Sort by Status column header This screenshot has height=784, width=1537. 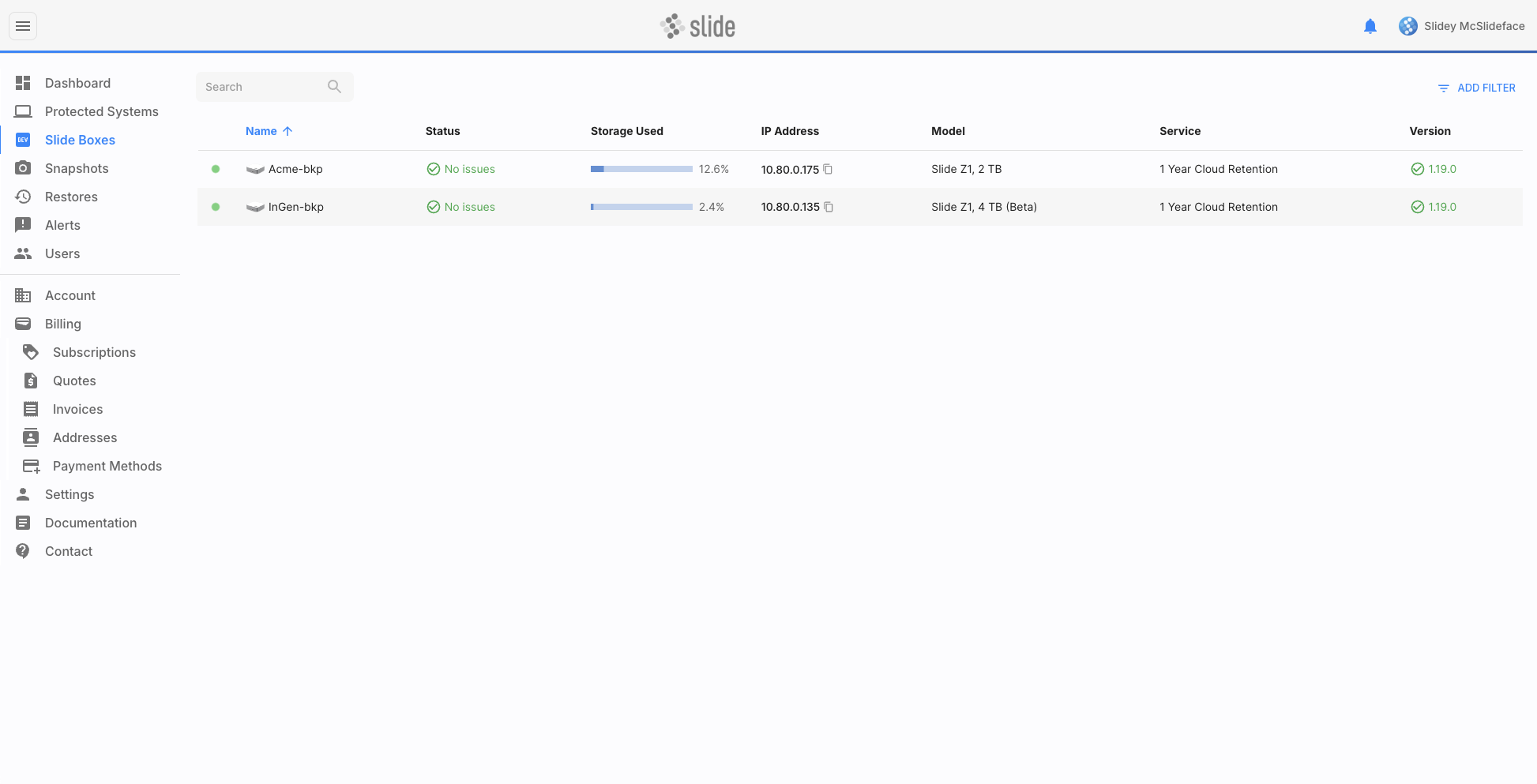coord(442,131)
